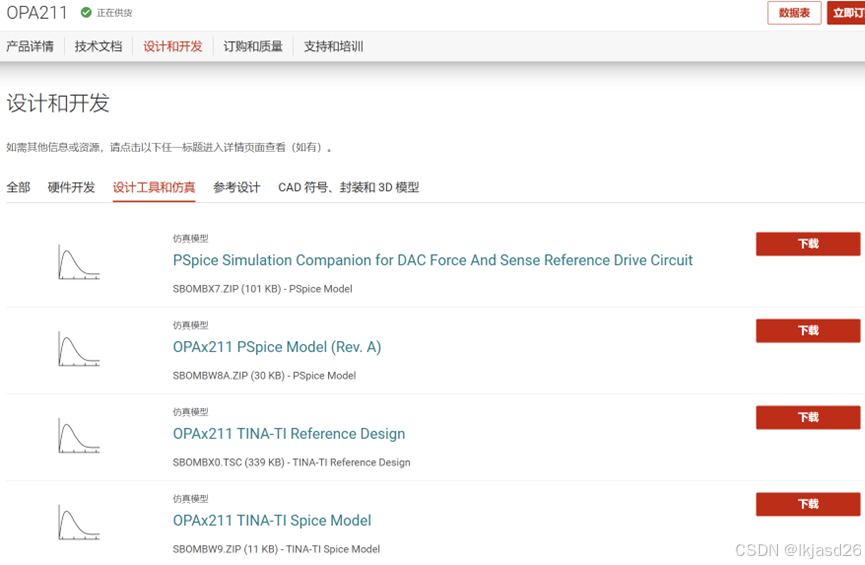Viewport: 865px width, 565px height.
Task: Select the 设计和开发 navigation tab
Action: tap(173, 46)
